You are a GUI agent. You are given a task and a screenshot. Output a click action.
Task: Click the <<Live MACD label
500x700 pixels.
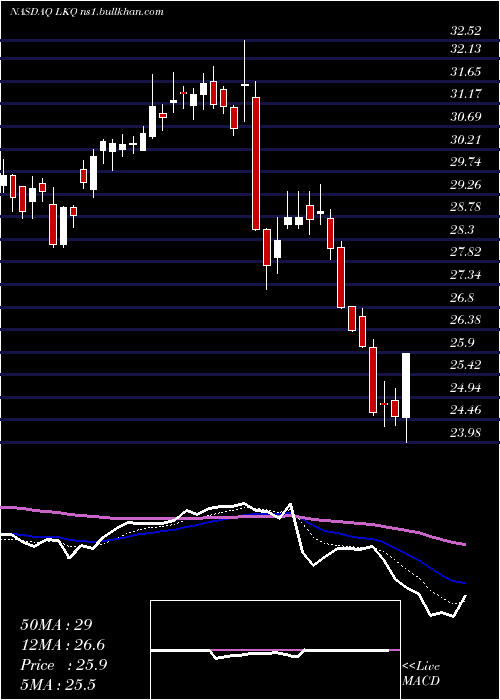pyautogui.click(x=421, y=673)
